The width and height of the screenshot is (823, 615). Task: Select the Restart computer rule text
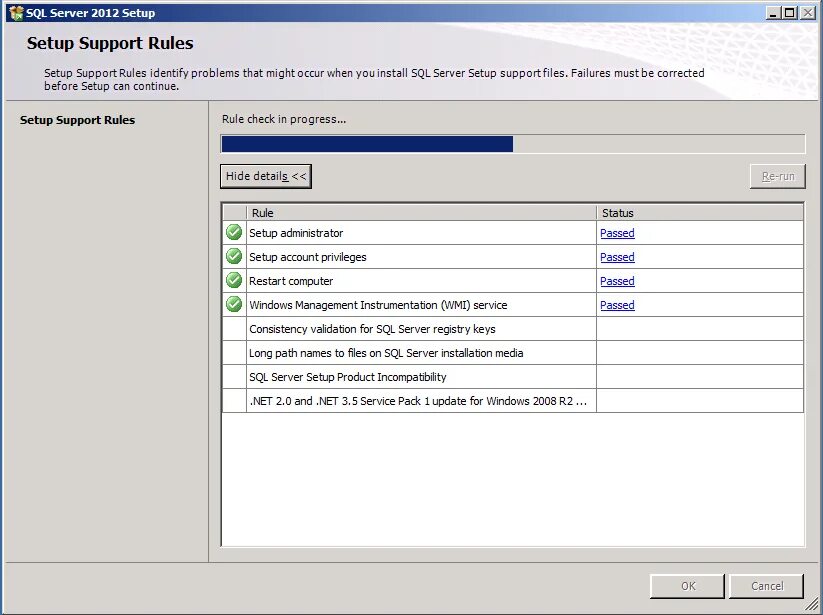click(x=291, y=281)
